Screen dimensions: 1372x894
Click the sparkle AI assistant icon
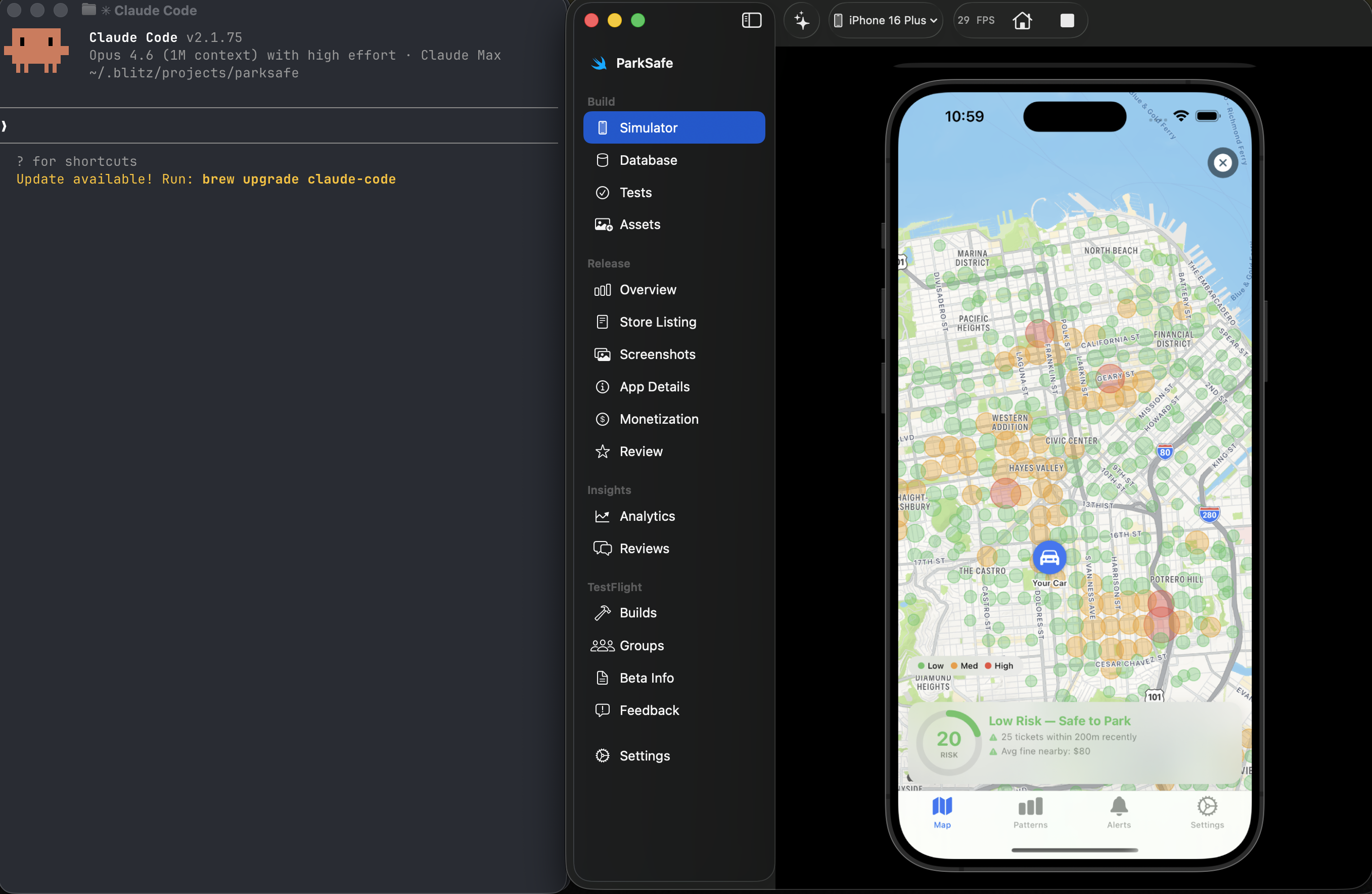(x=801, y=21)
